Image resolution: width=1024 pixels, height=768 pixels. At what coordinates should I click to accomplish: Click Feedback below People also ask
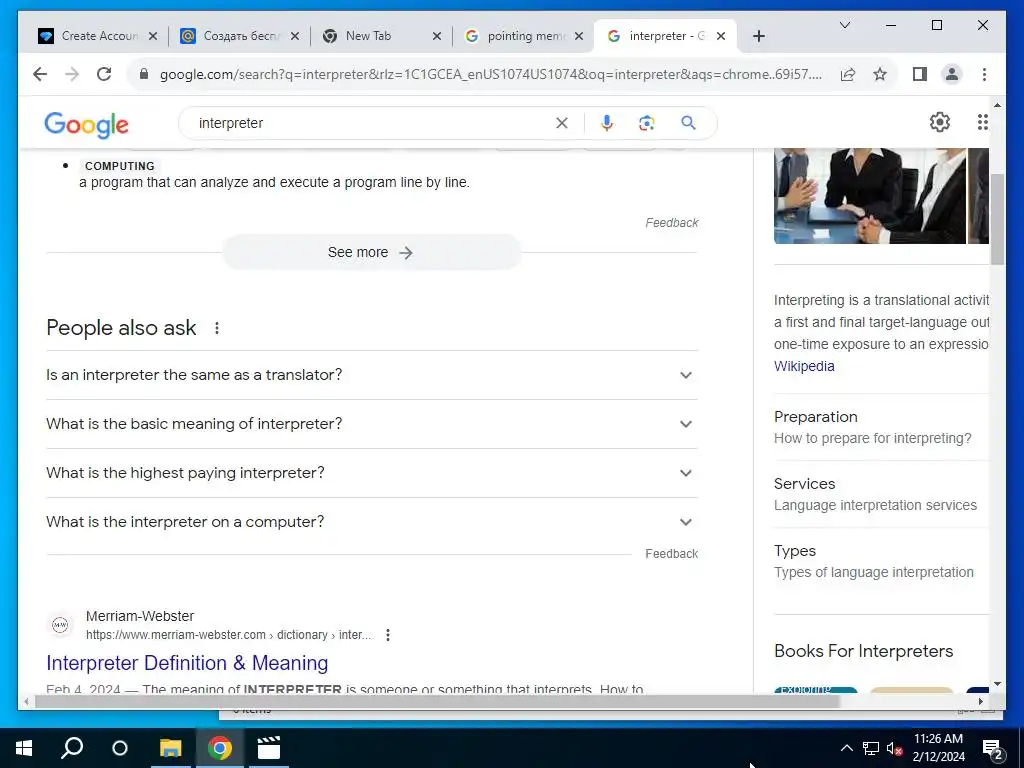tap(671, 554)
